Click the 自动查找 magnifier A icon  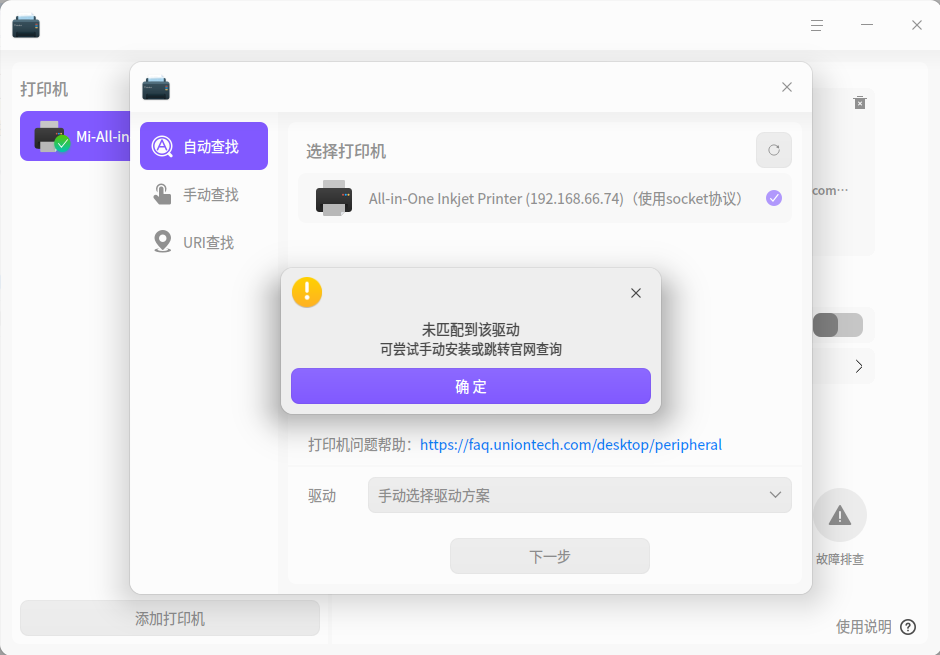(x=162, y=146)
